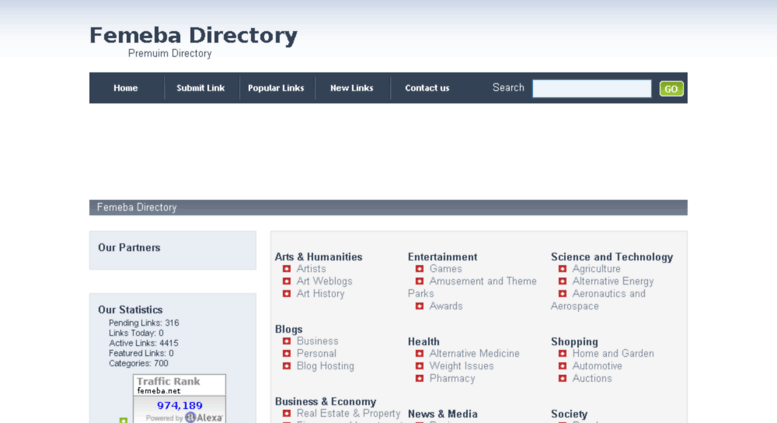Open the Auctions shopping link
777x423 pixels.
pyautogui.click(x=592, y=378)
